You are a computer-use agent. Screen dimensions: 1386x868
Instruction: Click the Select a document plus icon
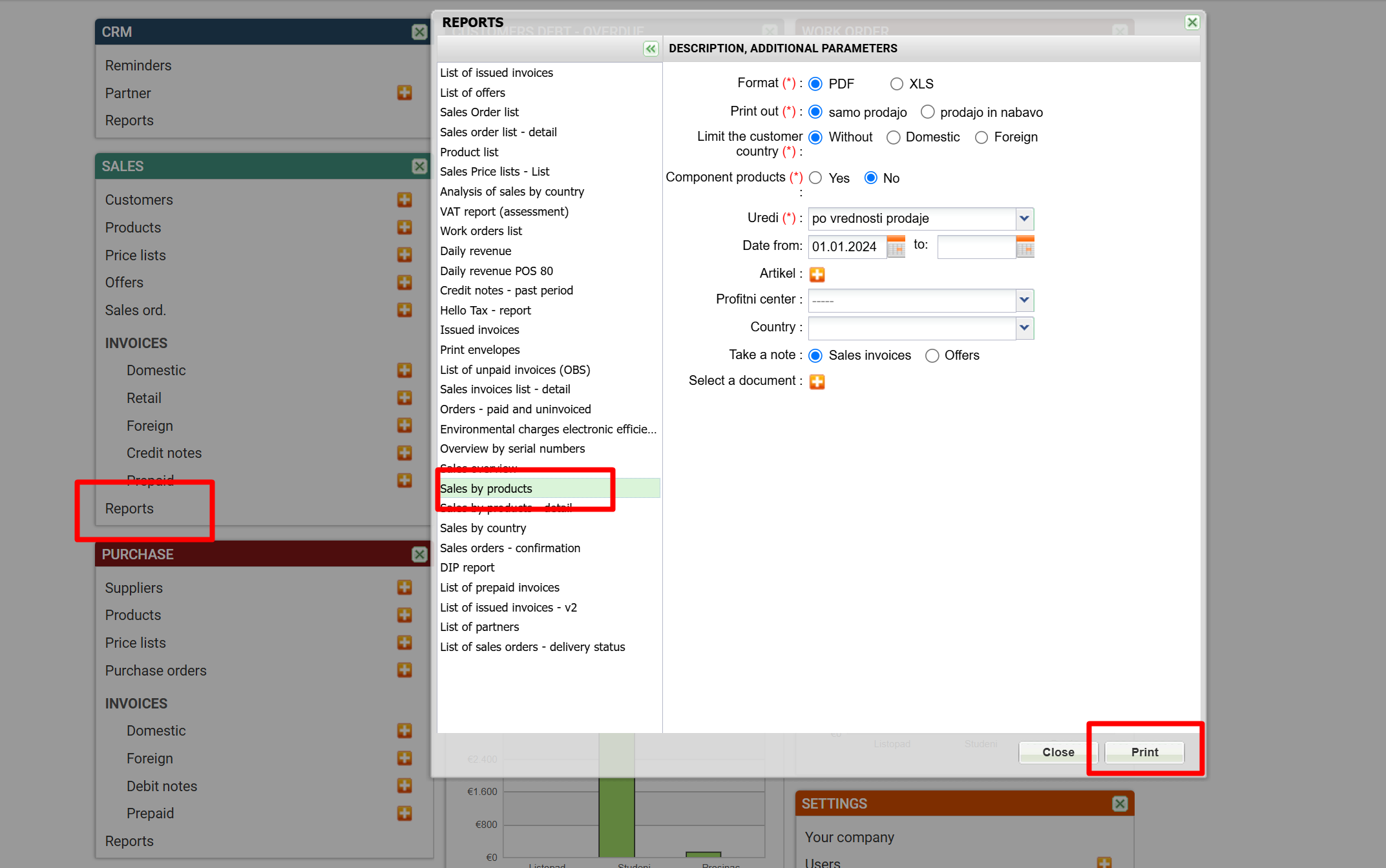coord(817,382)
